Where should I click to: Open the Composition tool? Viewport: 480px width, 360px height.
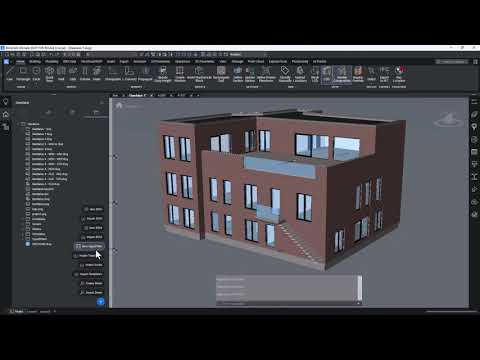(113, 73)
